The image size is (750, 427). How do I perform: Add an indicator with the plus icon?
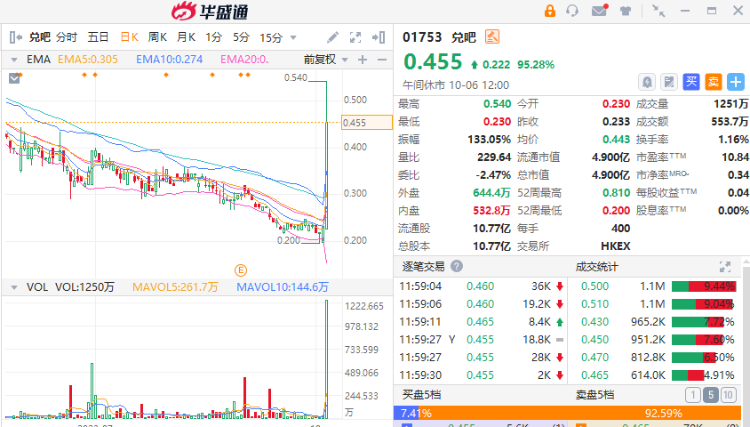(363, 60)
